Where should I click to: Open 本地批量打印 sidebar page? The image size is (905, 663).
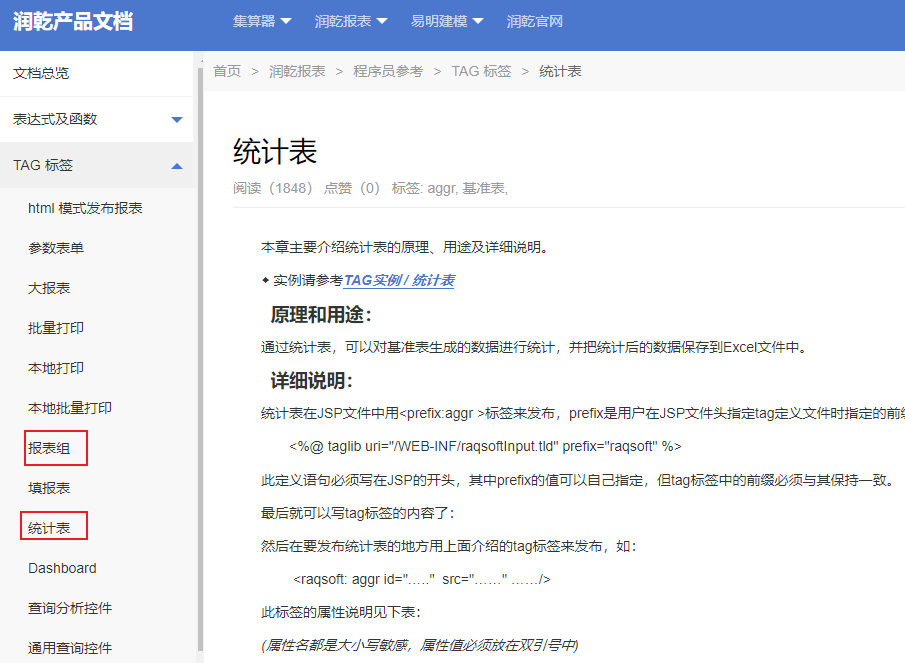(70, 408)
